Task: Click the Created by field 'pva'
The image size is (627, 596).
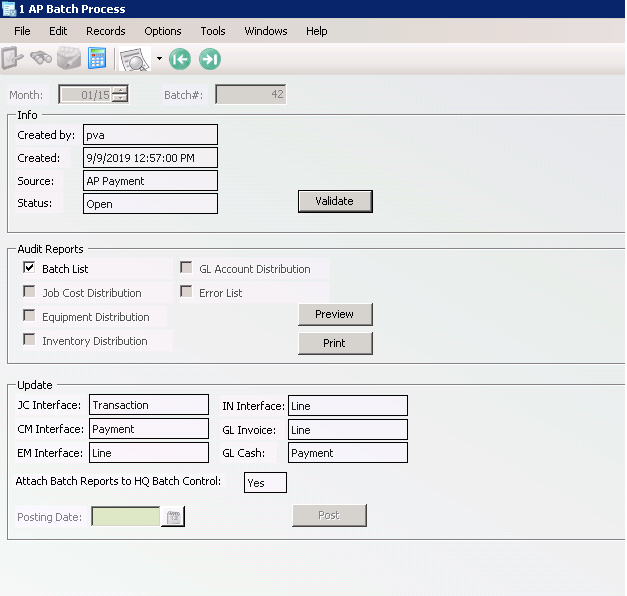Action: click(150, 134)
